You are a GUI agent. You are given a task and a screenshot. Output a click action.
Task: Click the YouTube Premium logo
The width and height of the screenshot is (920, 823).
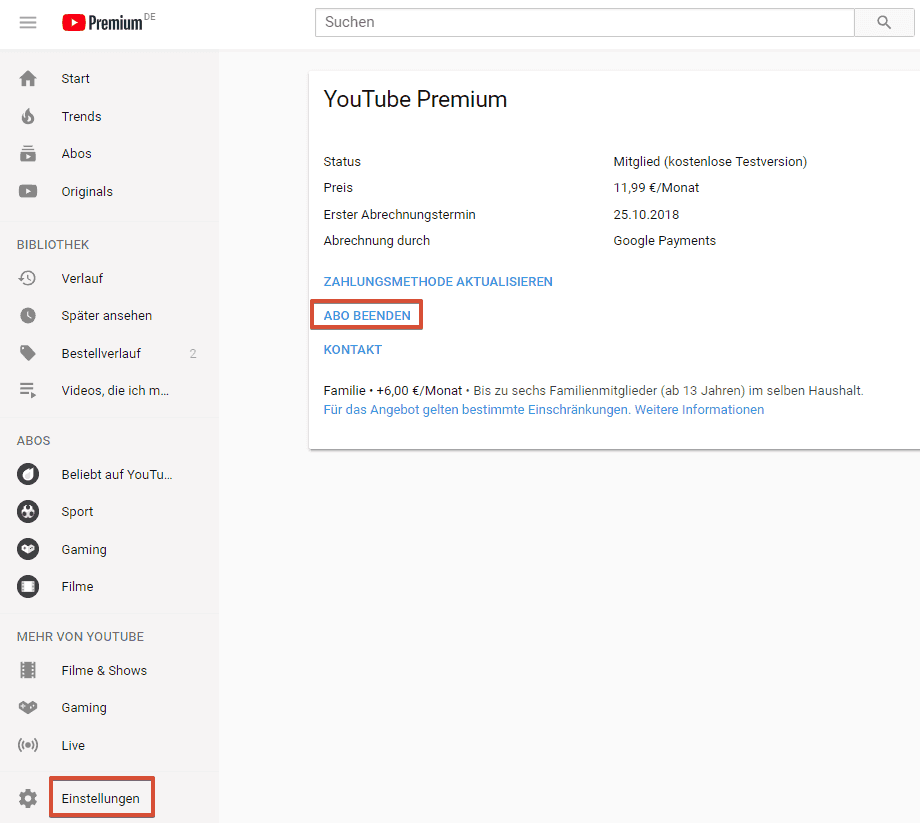pyautogui.click(x=109, y=22)
